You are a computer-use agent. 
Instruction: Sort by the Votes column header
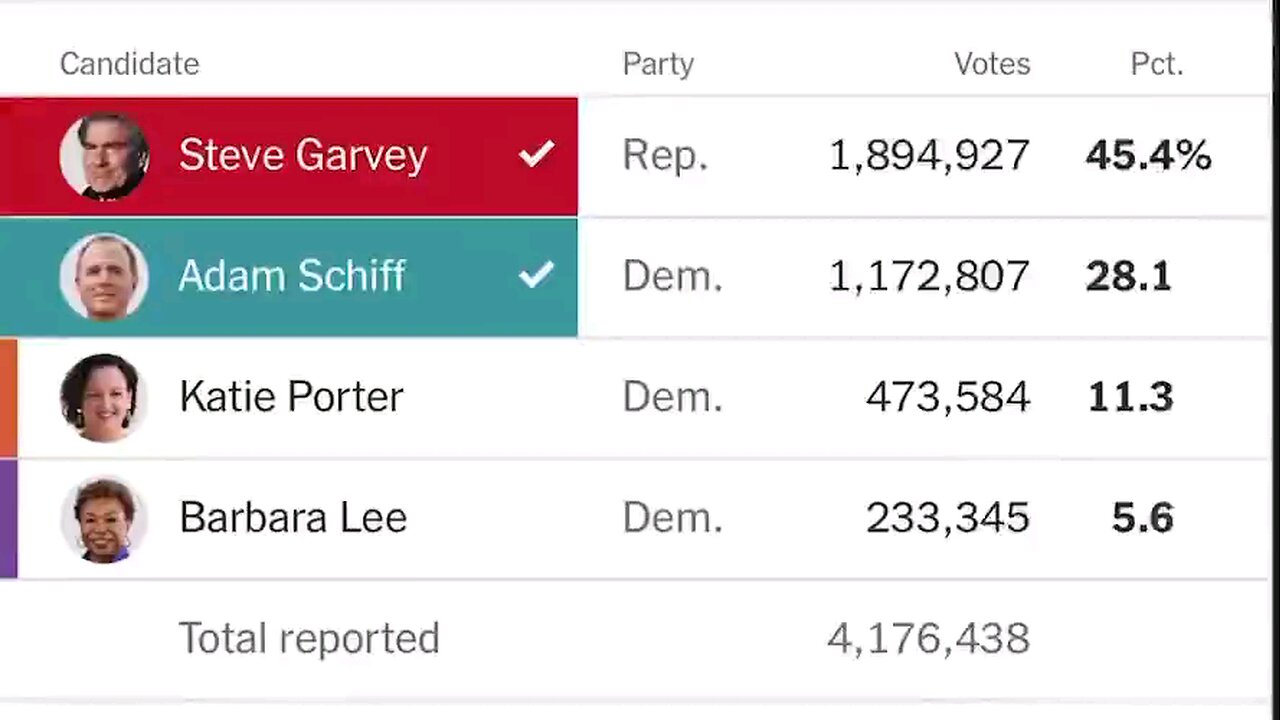pyautogui.click(x=992, y=64)
